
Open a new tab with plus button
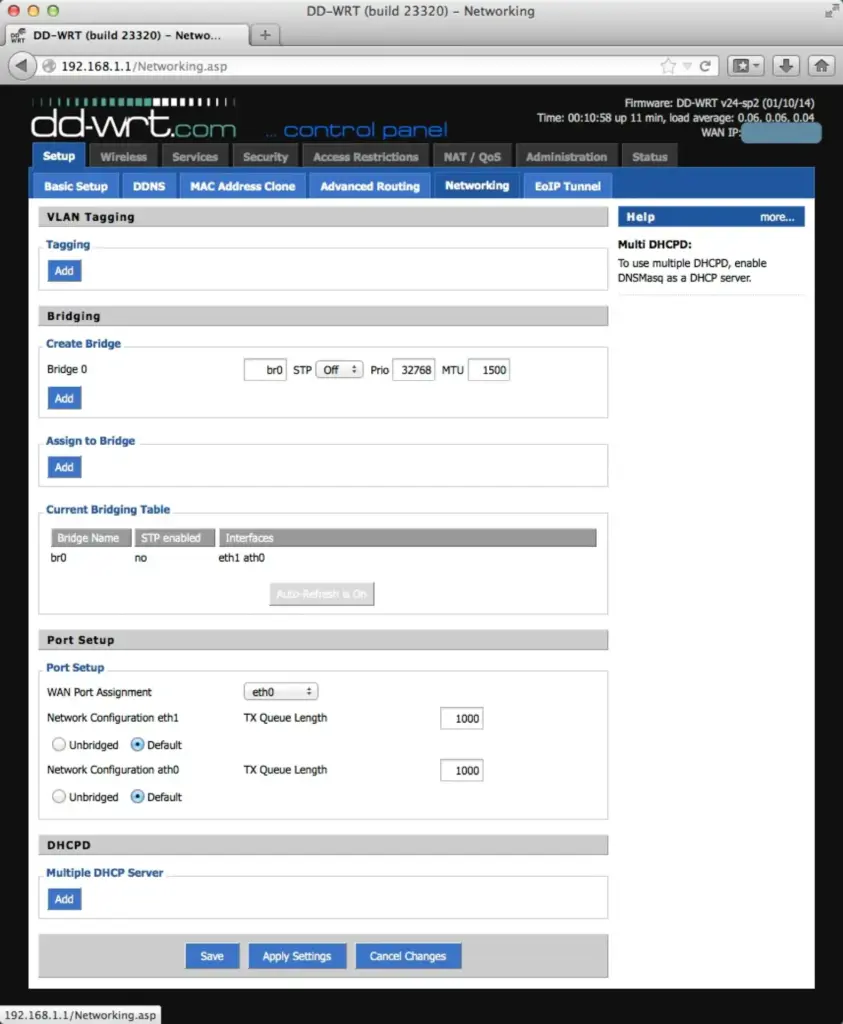click(265, 35)
